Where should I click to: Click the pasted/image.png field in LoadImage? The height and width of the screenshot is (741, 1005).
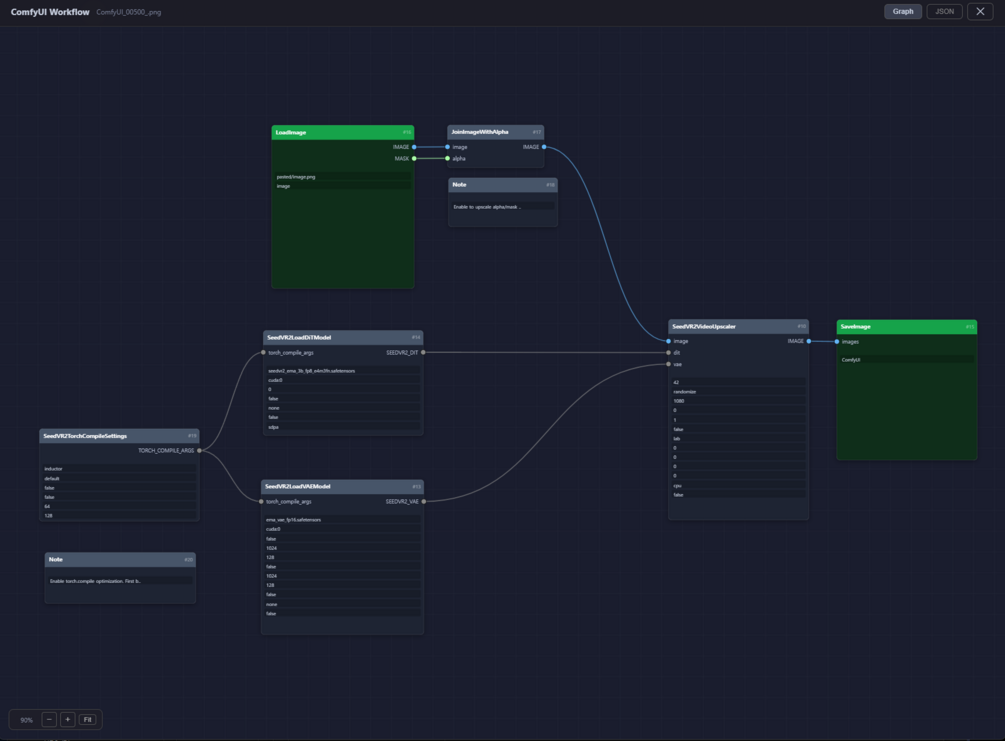pos(343,177)
